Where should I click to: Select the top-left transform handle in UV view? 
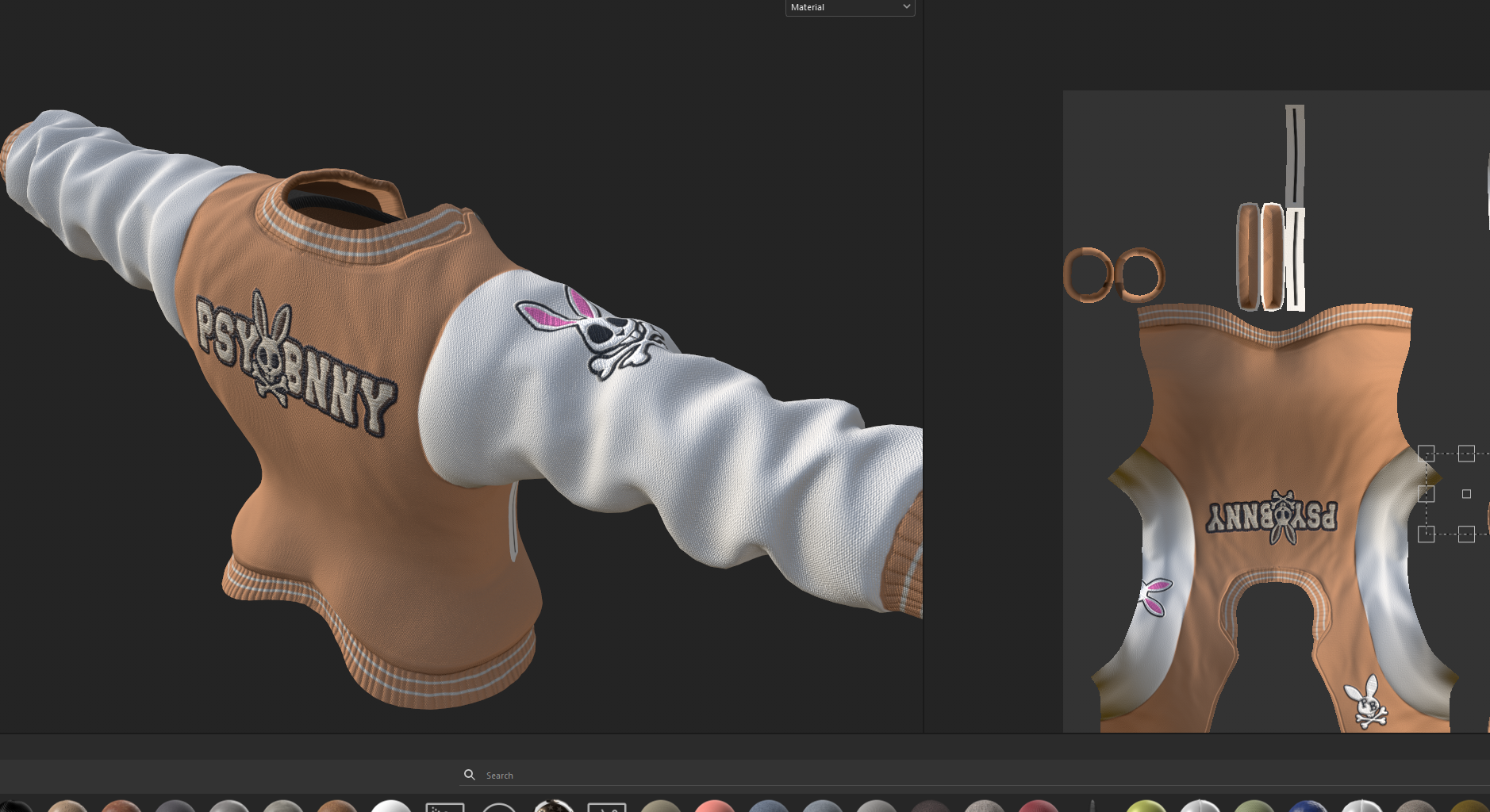coord(1426,454)
